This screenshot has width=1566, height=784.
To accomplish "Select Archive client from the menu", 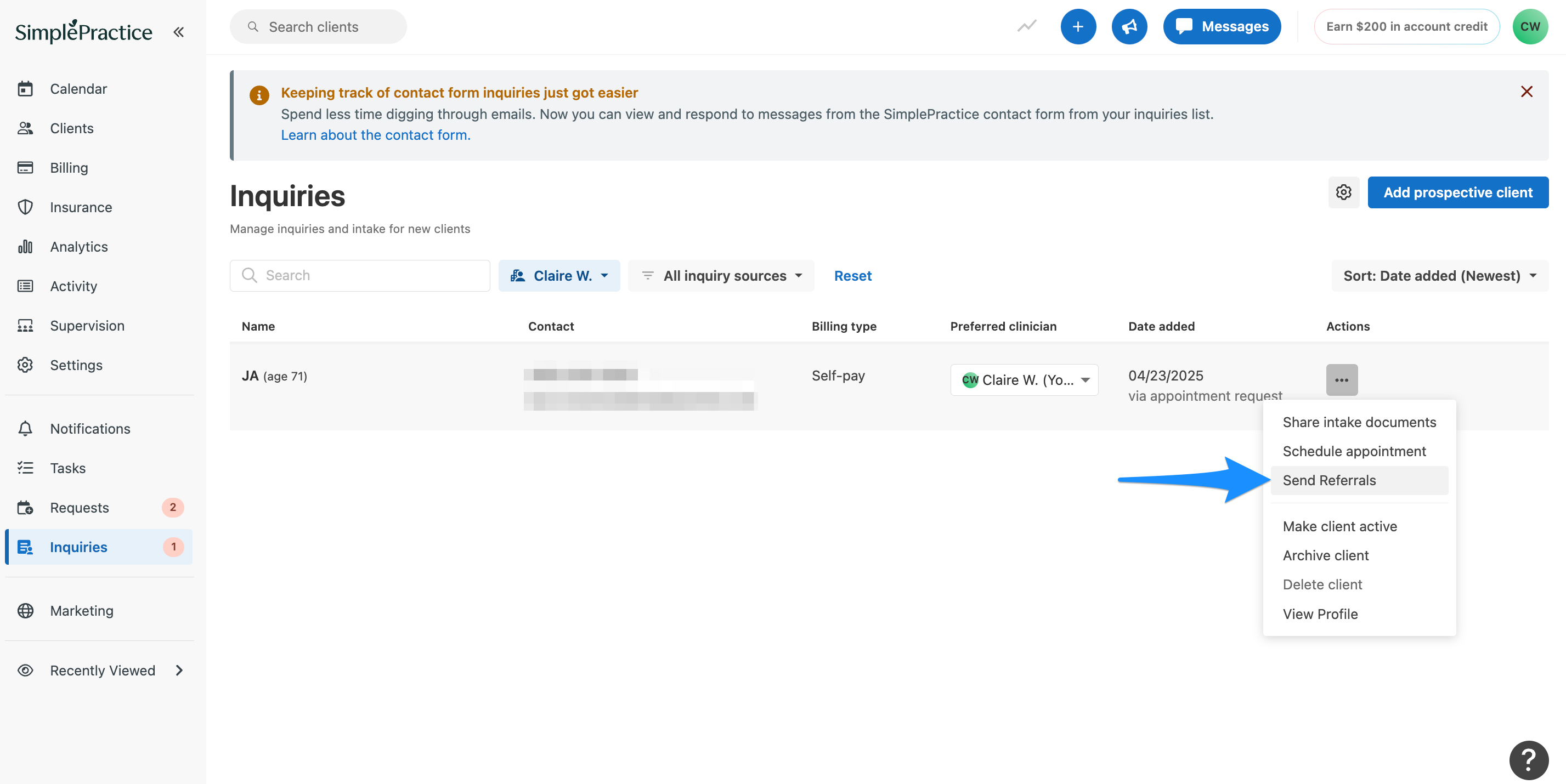I will (x=1359, y=555).
